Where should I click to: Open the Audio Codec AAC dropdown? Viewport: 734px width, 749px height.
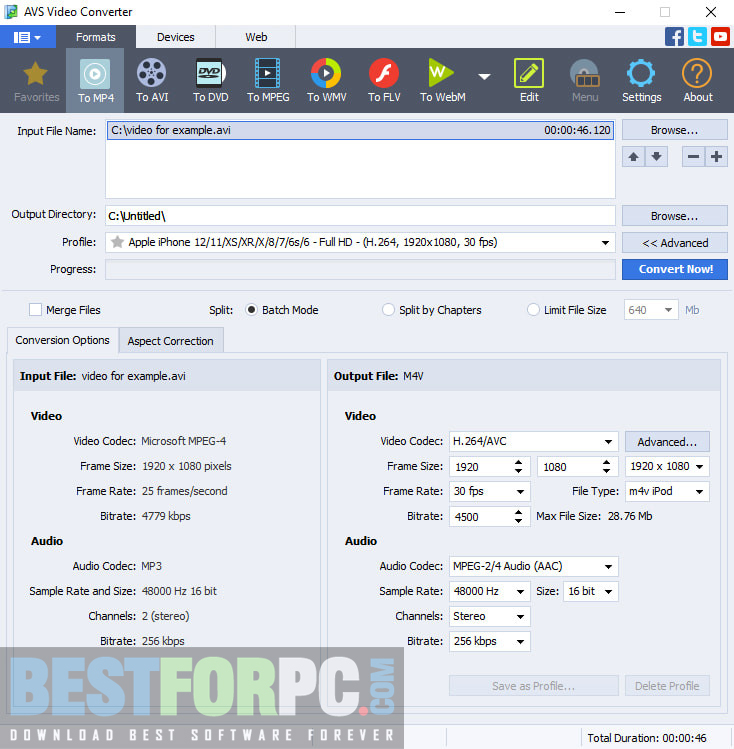click(533, 567)
